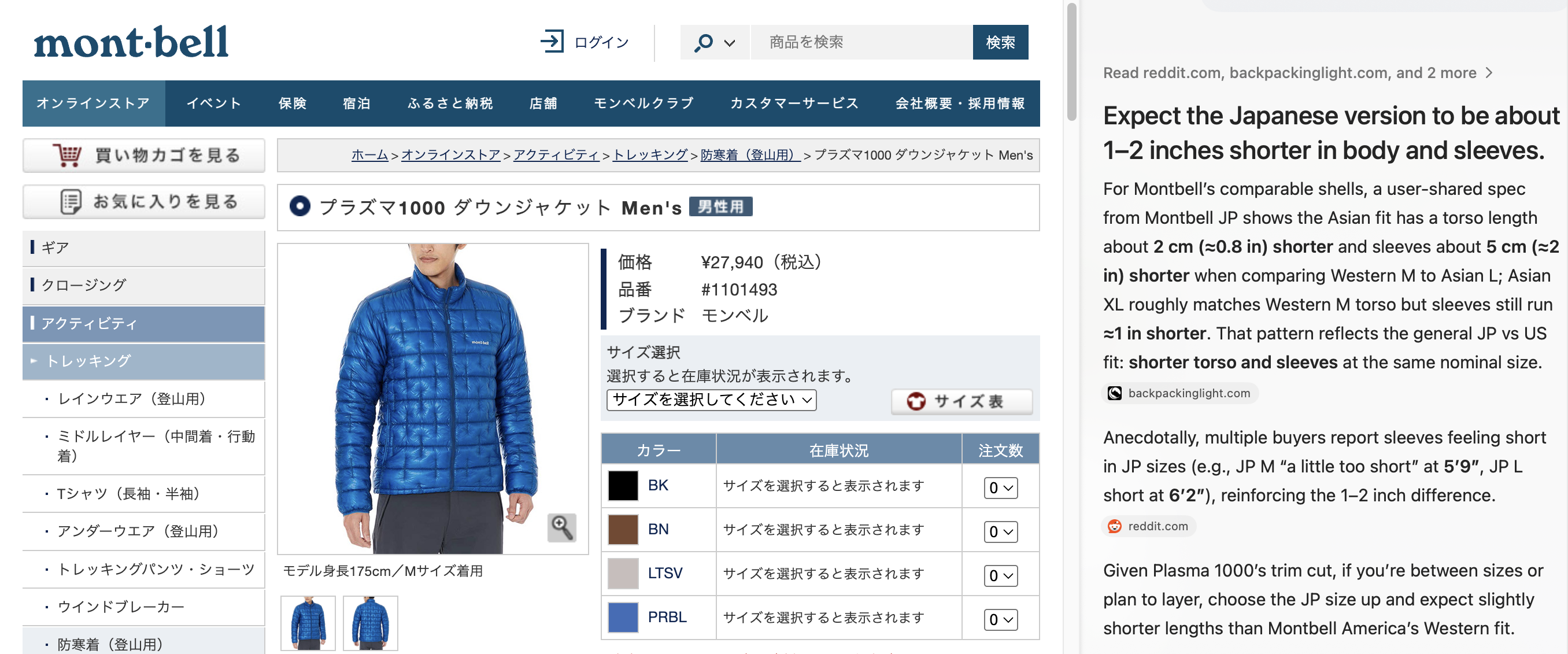1568x654 pixels.
Task: Open quantity dropdown for BK color
Action: click(x=1000, y=488)
